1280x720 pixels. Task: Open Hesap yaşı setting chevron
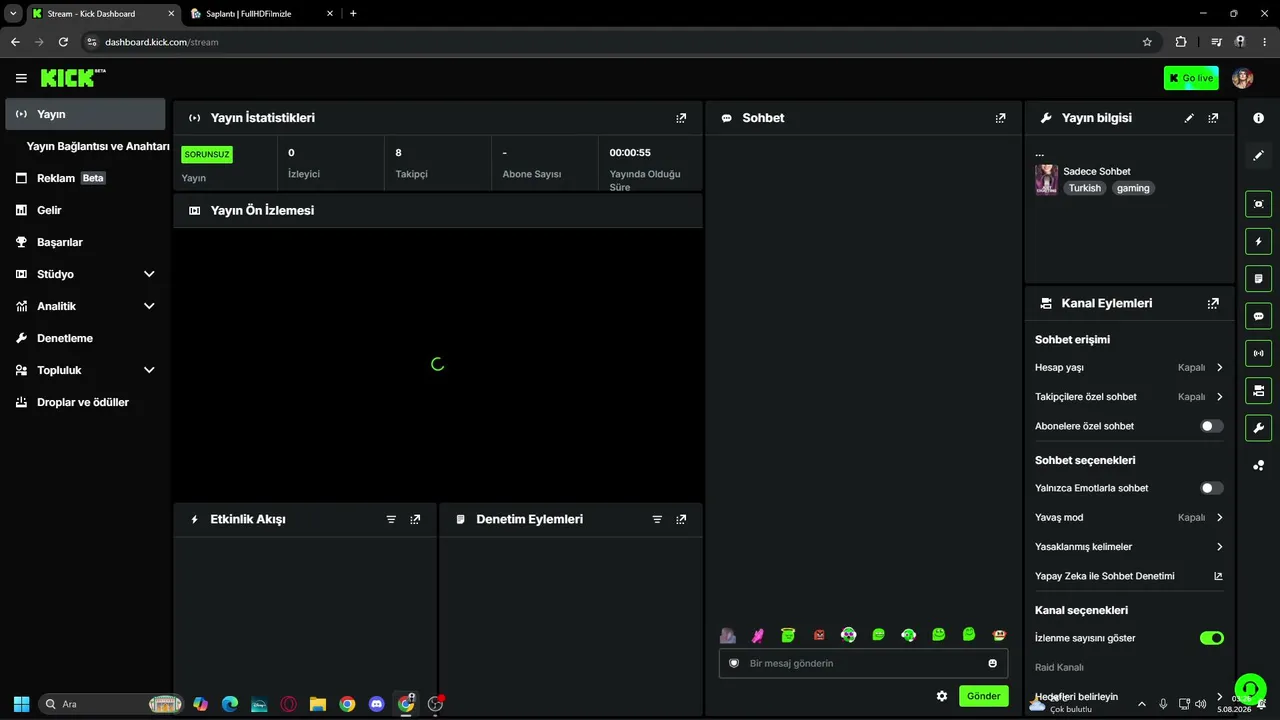1219,367
